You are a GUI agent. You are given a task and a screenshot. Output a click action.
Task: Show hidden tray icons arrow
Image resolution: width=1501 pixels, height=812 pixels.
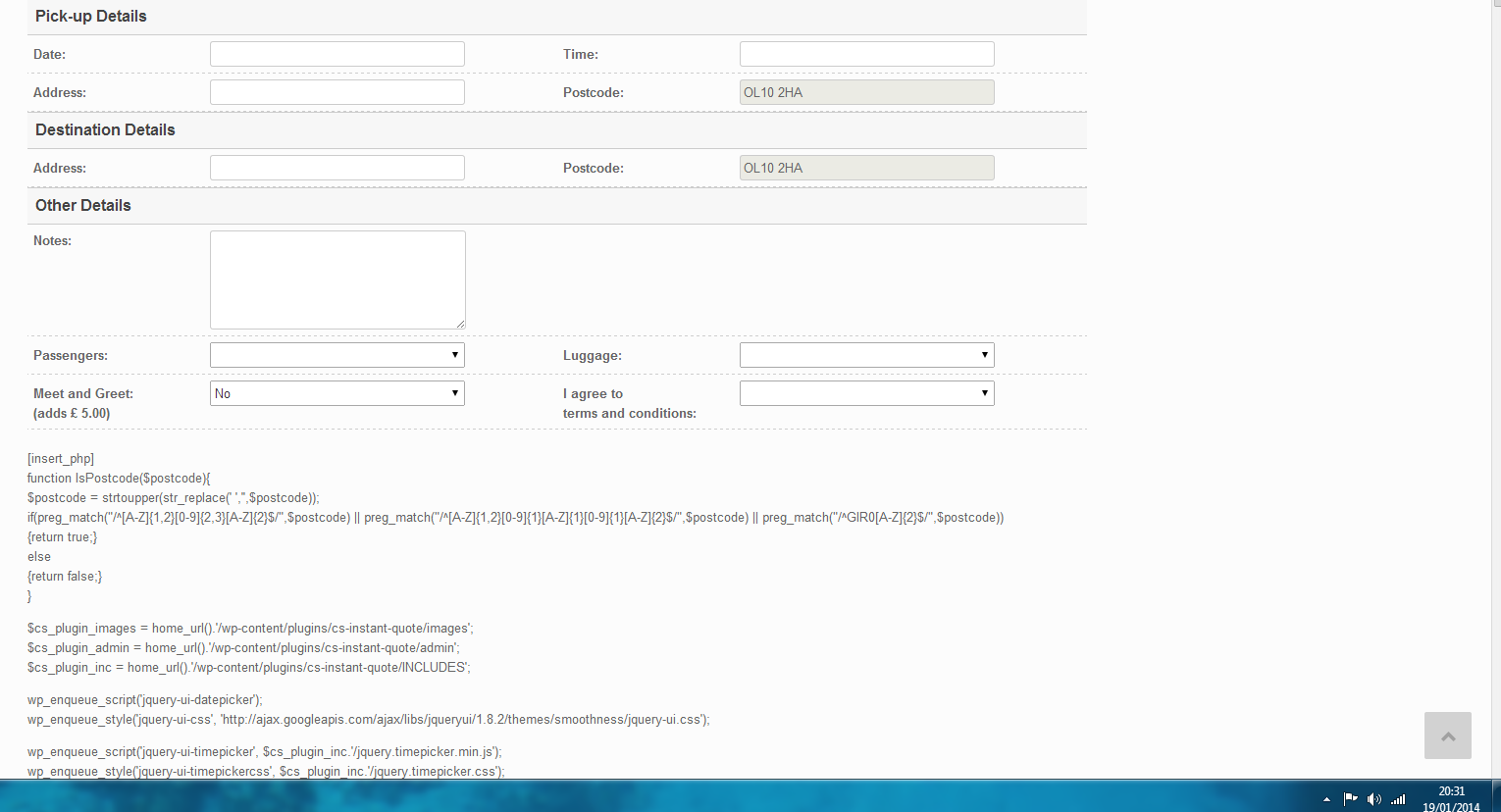click(x=1326, y=799)
